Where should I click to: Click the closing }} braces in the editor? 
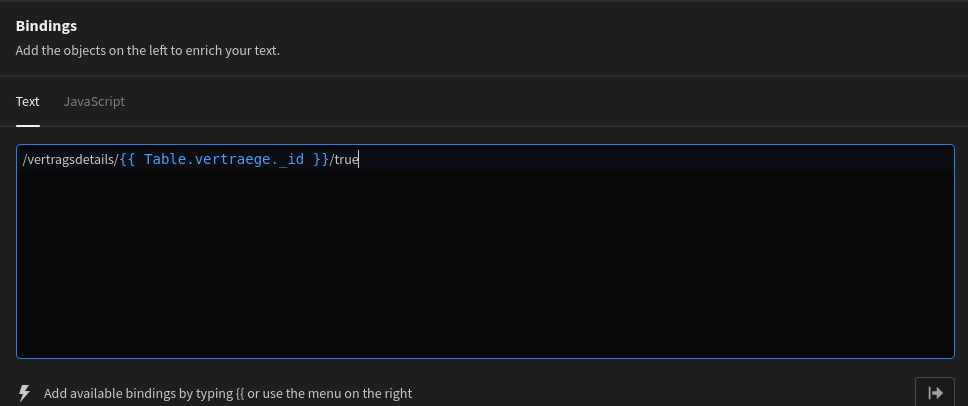pos(320,160)
